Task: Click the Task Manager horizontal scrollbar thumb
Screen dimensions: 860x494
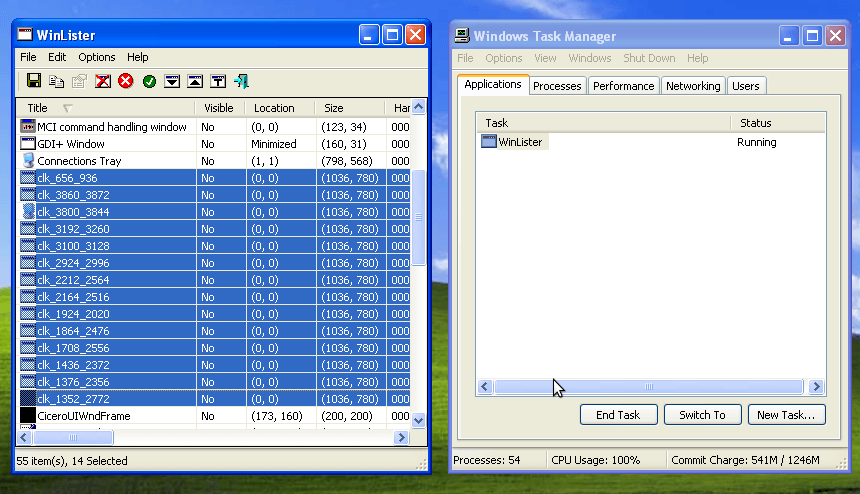Action: [x=649, y=387]
